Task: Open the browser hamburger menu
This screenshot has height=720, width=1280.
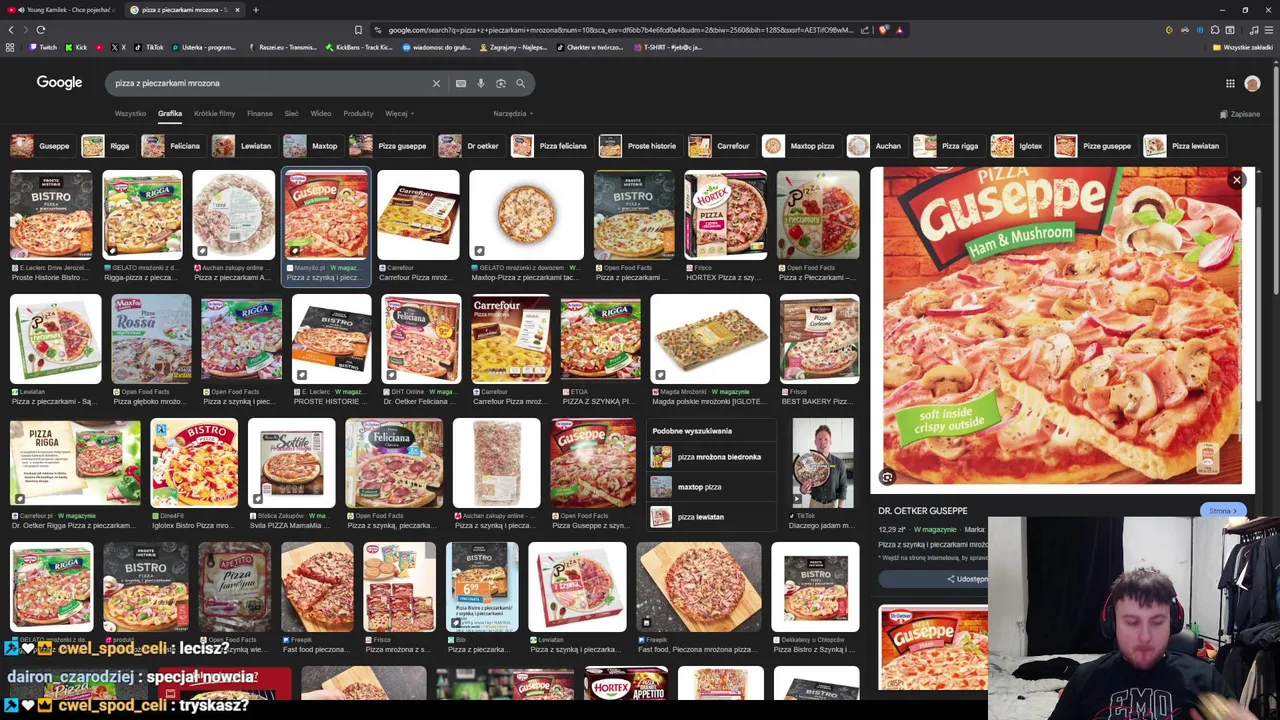Action: (1268, 30)
